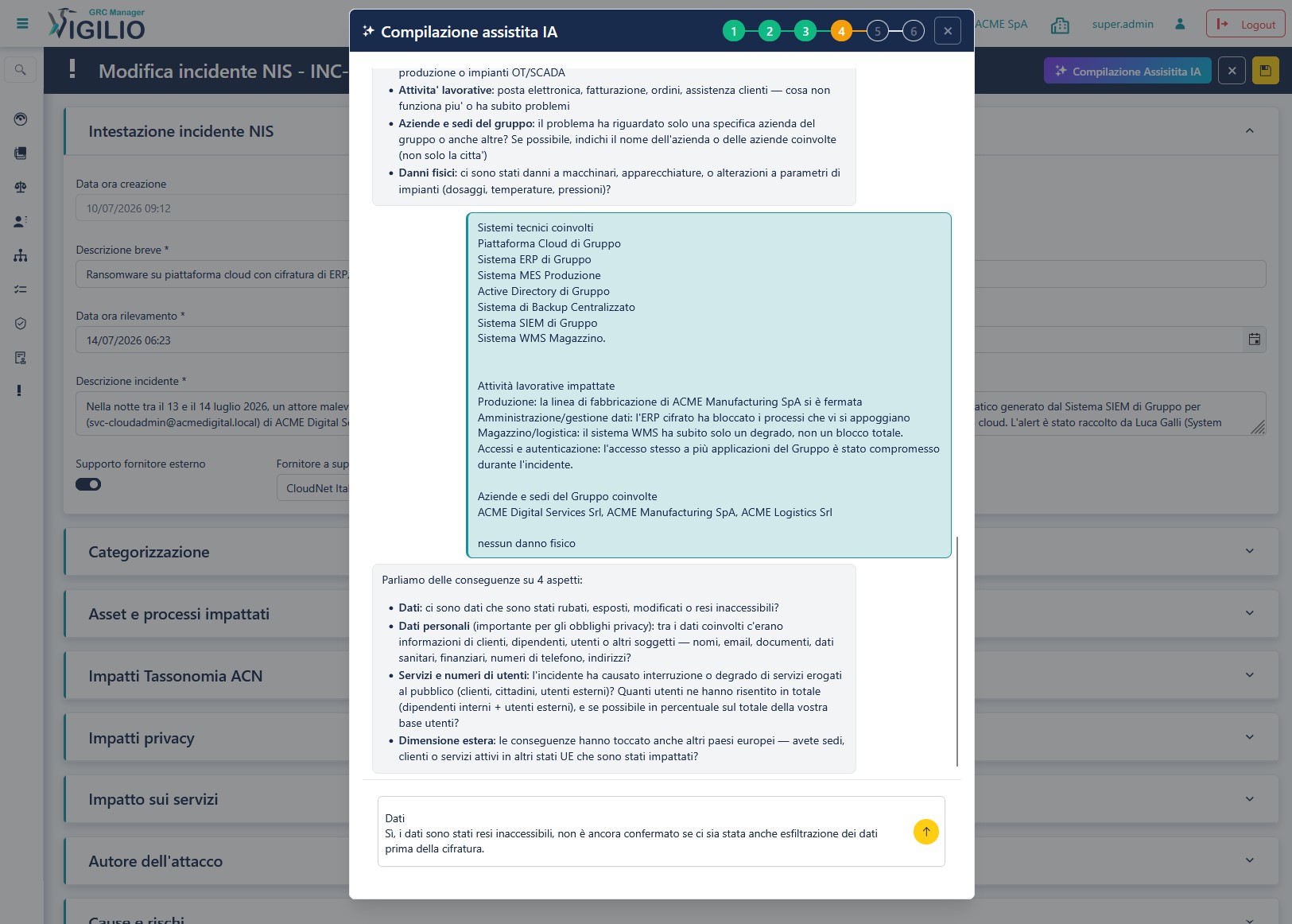This screenshot has height=924, width=1292.
Task: Open the incidents exclamation sidebar icon
Action: point(19,390)
